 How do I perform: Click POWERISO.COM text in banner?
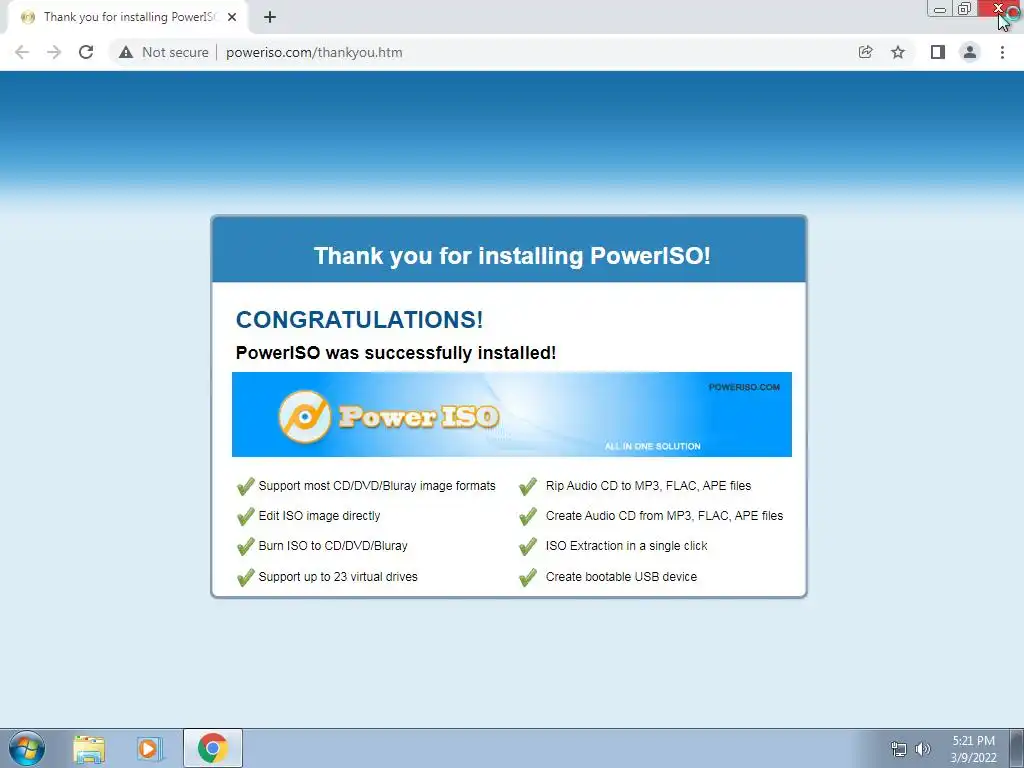744,387
